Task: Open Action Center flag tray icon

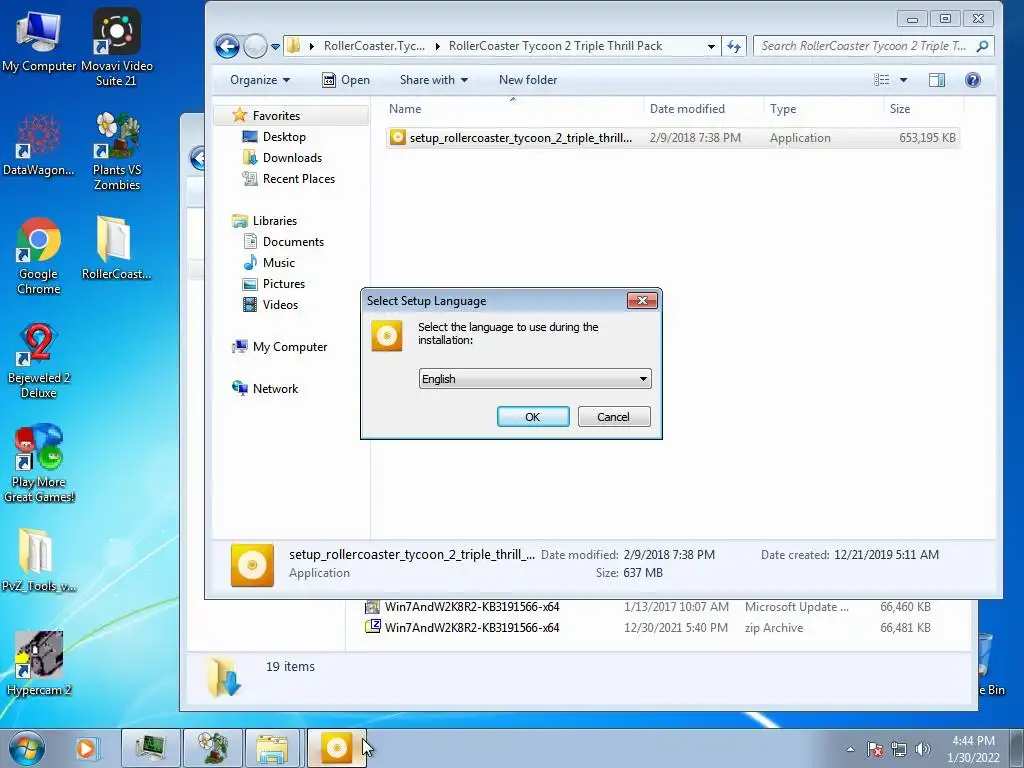Action: point(875,749)
